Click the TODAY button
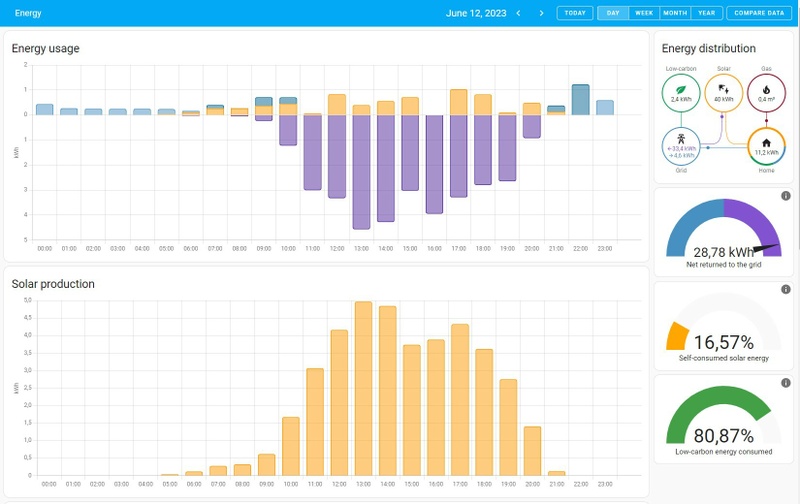Image resolution: width=800 pixels, height=504 pixels. (x=575, y=13)
